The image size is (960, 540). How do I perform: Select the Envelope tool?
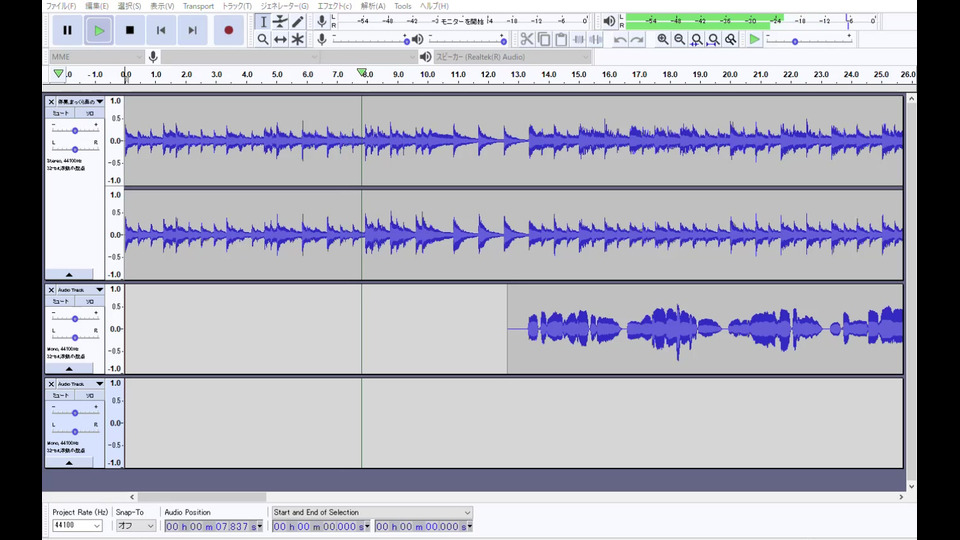click(281, 22)
